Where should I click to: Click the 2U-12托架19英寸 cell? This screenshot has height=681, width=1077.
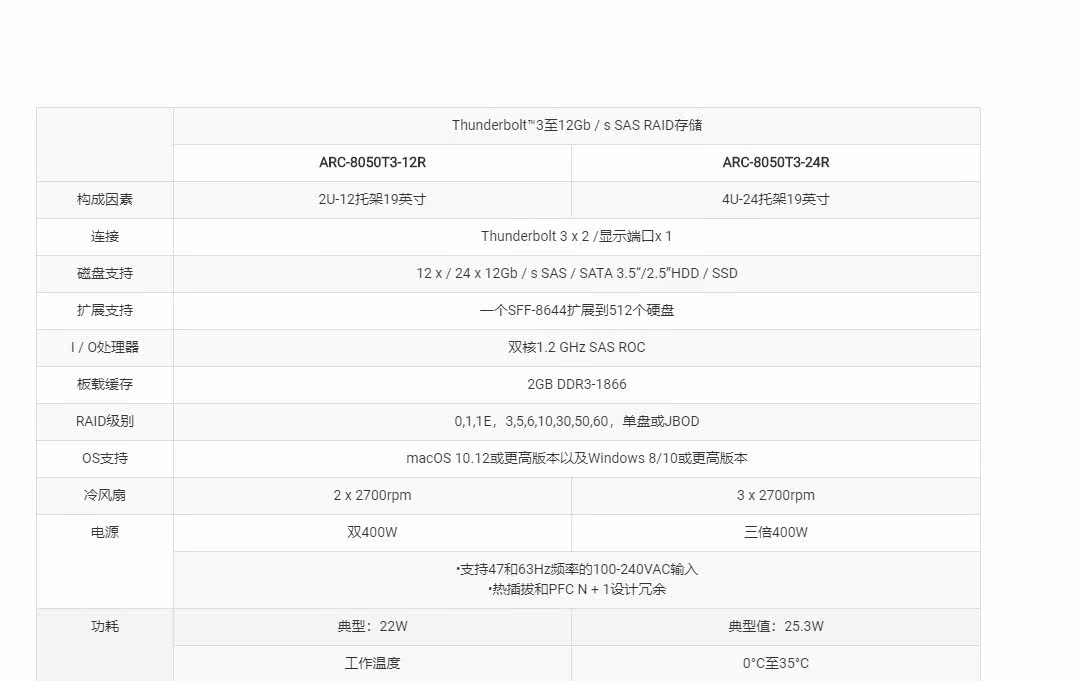click(372, 200)
